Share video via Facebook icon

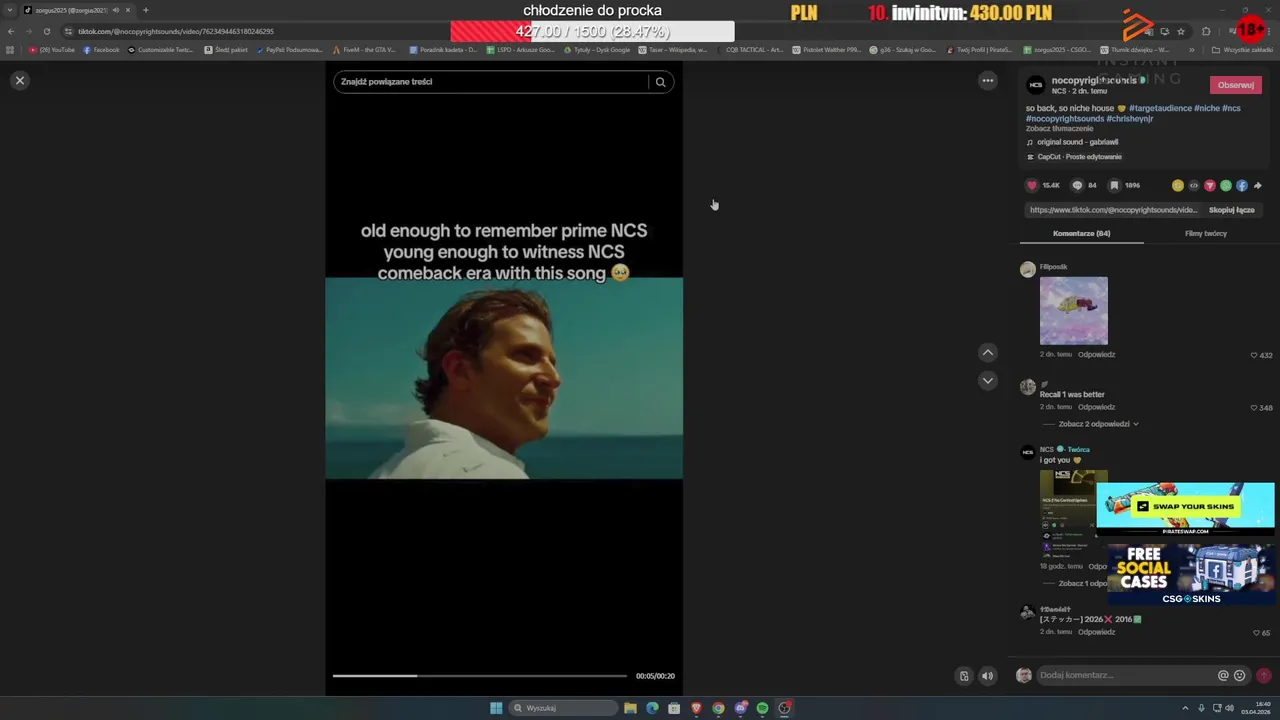(1241, 185)
